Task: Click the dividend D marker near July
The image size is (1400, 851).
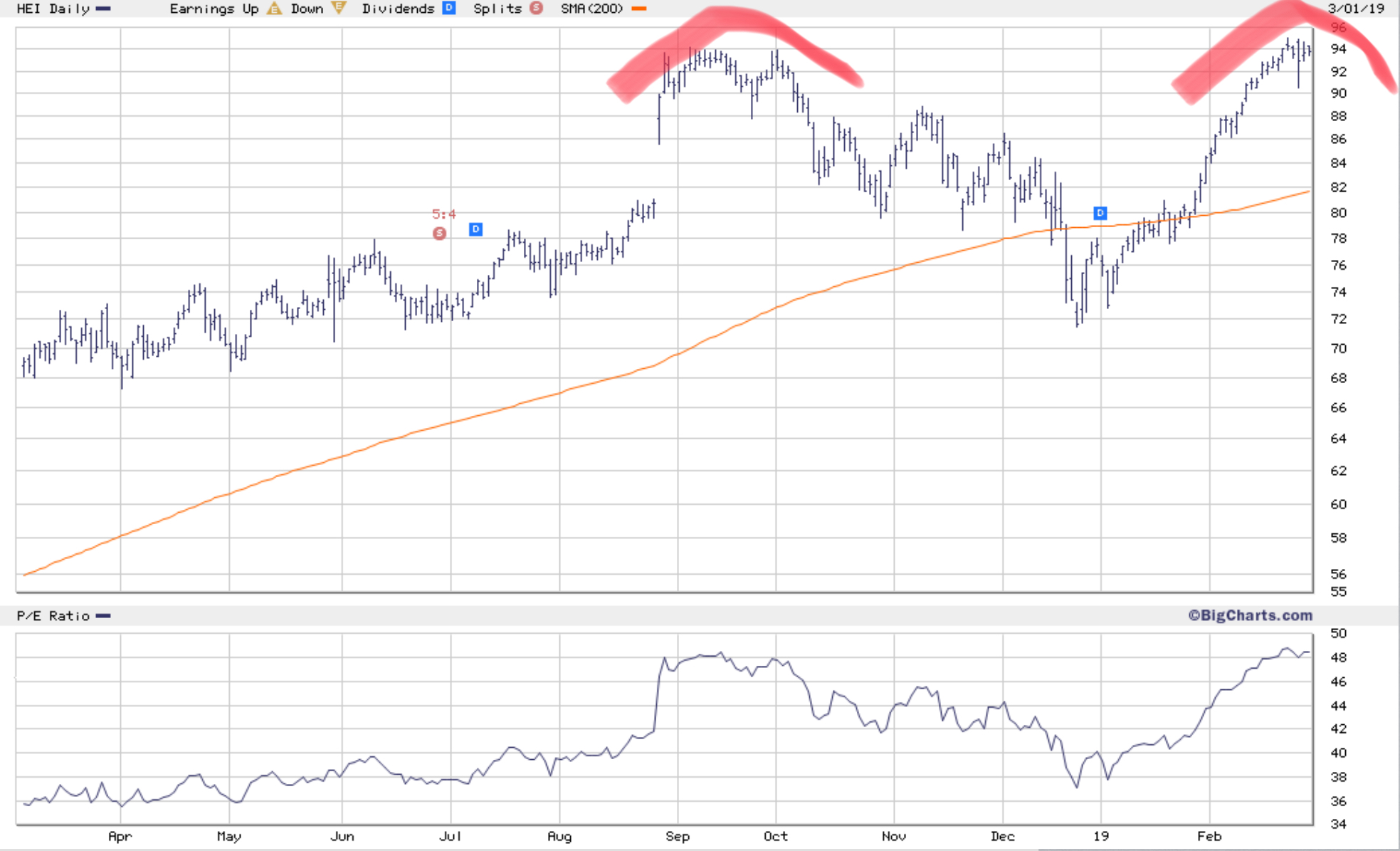Action: coord(475,229)
